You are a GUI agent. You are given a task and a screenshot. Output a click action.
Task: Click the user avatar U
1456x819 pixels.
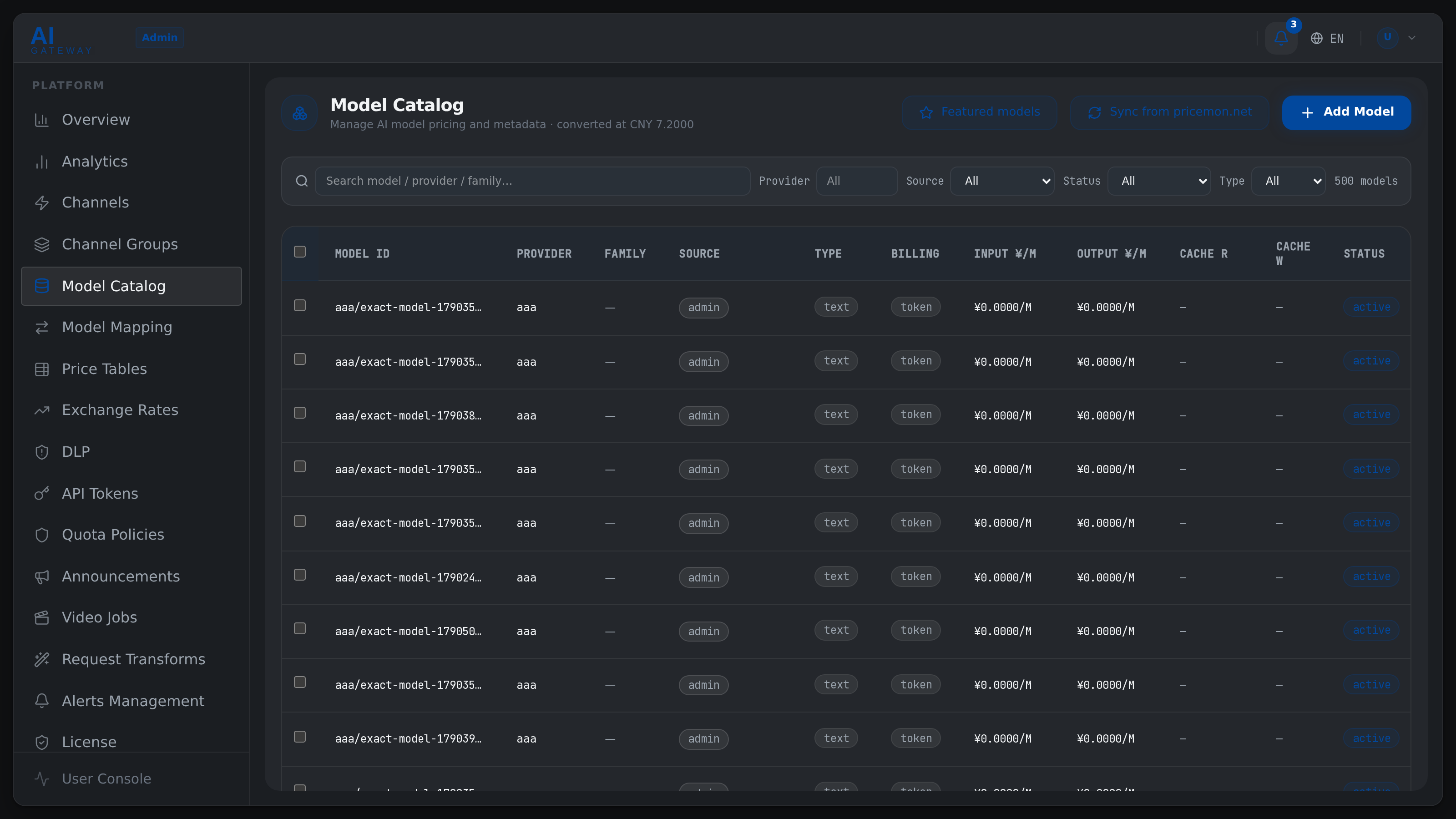[x=1387, y=38]
